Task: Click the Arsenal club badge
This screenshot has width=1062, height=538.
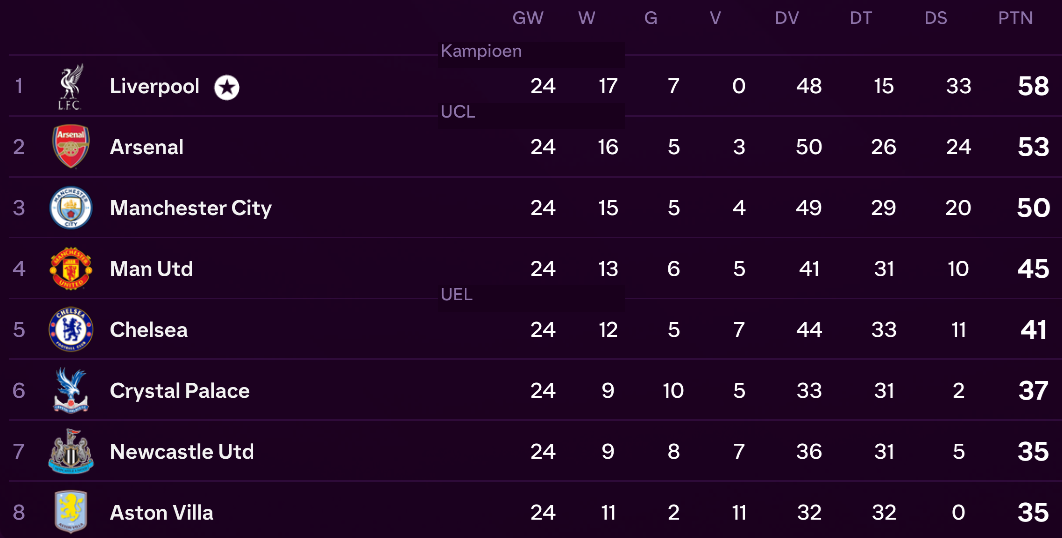Action: point(71,146)
